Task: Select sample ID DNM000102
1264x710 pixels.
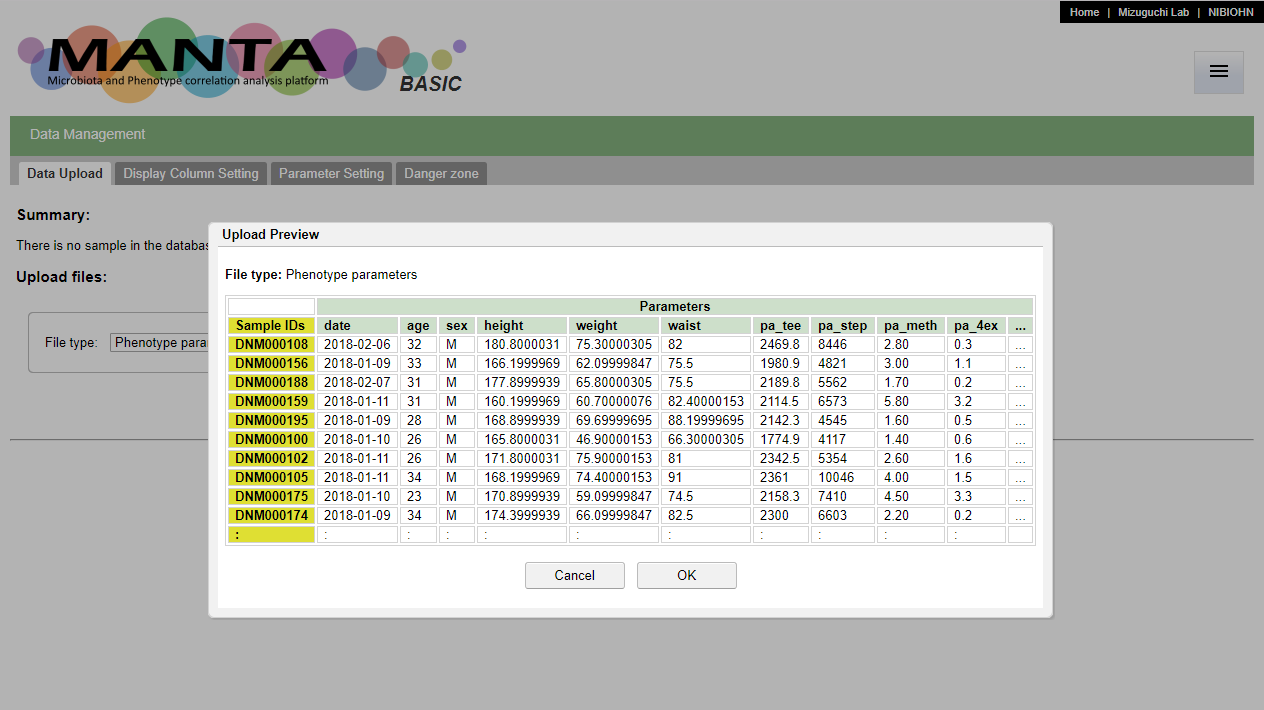Action: coord(271,458)
